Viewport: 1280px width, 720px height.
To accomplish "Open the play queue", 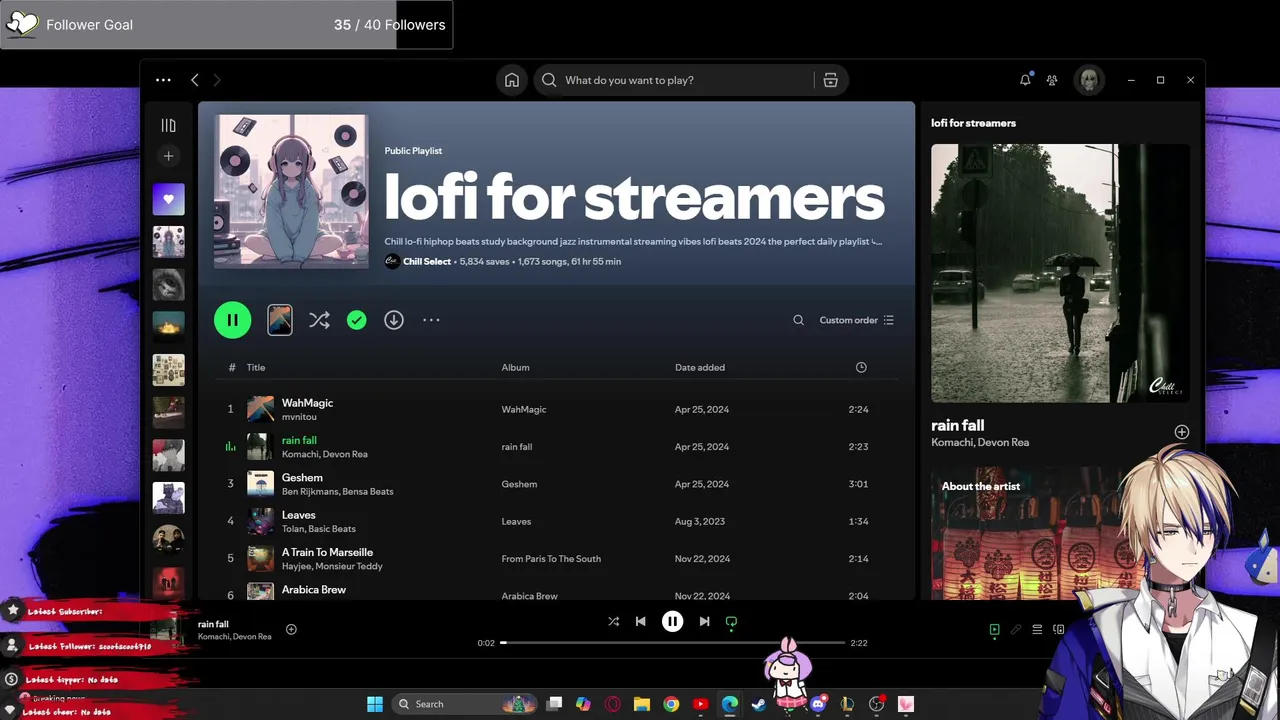I will tap(1037, 630).
